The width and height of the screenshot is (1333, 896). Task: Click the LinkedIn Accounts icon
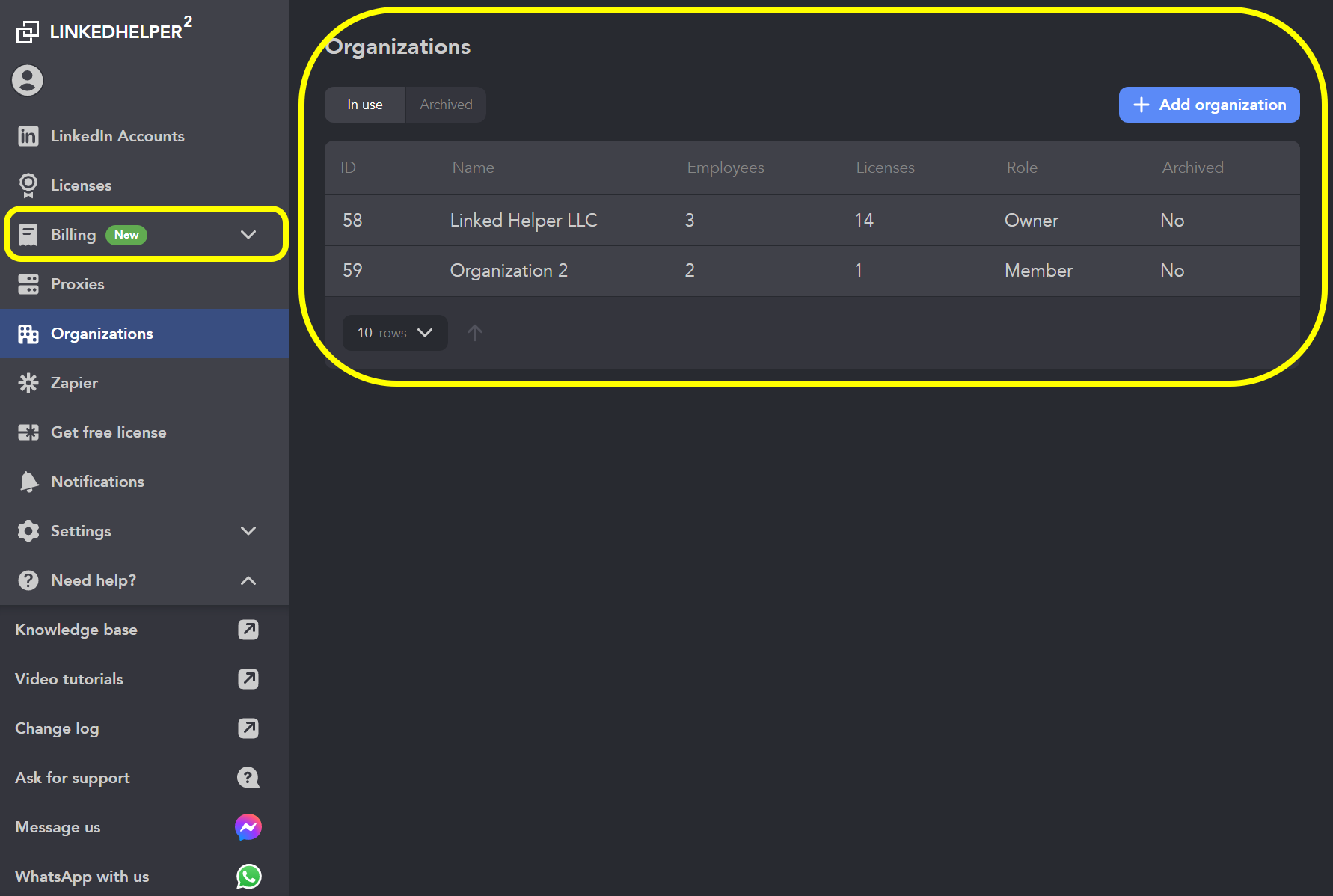(28, 136)
